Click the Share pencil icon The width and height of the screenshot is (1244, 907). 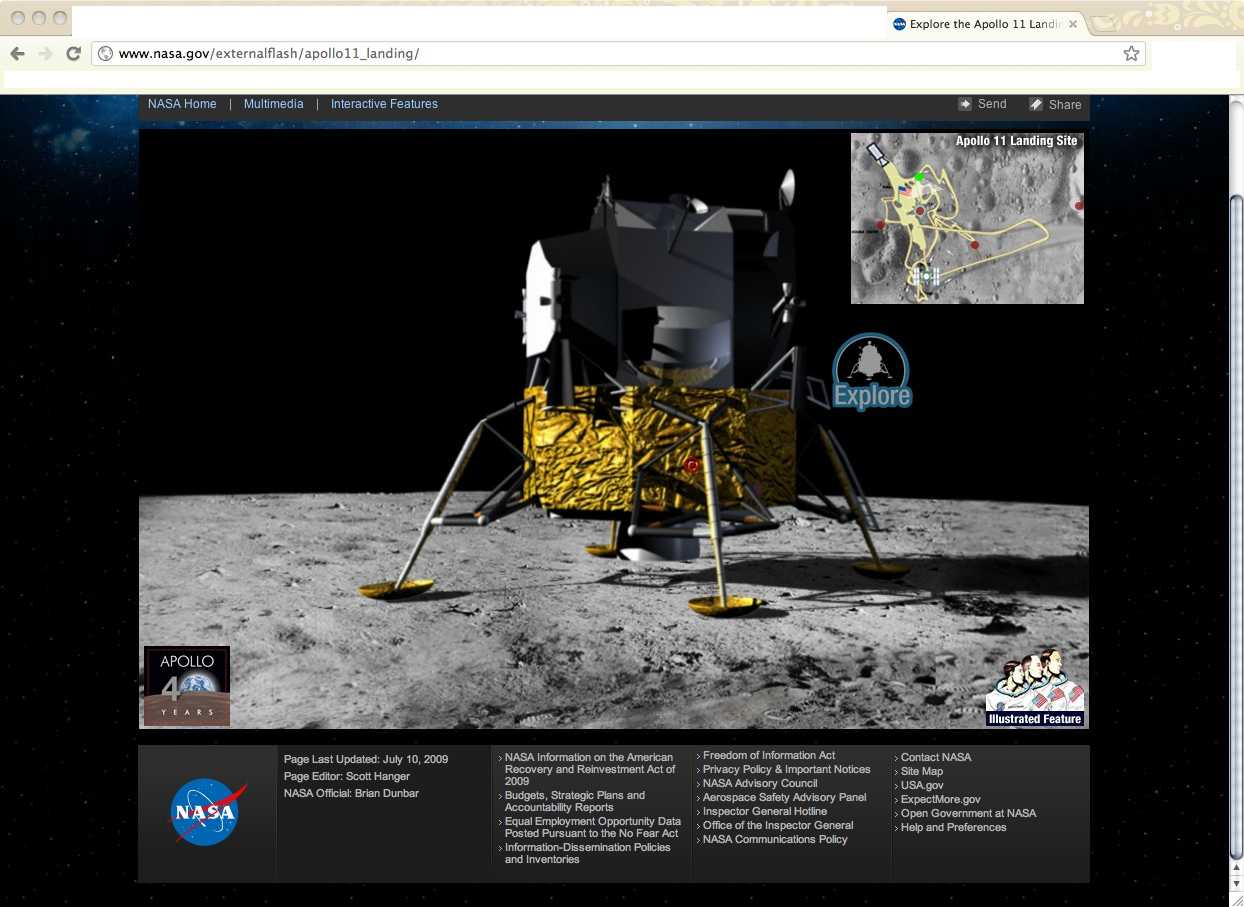coord(1036,104)
